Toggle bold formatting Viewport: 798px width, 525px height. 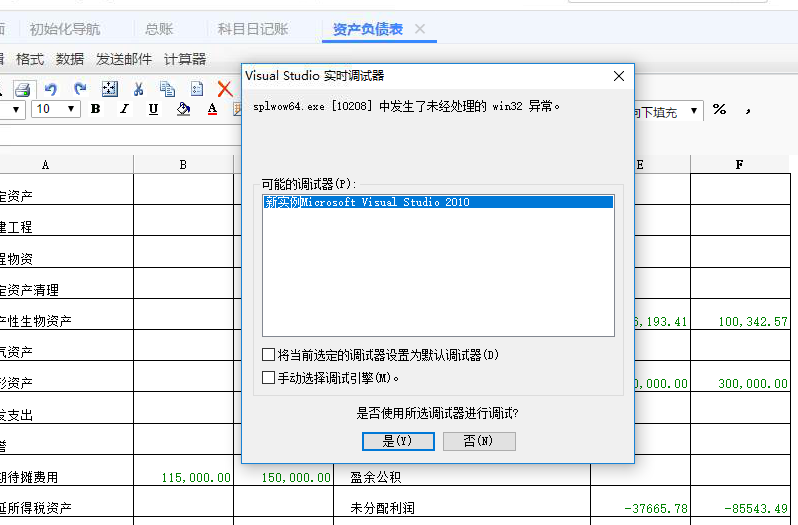click(x=95, y=109)
